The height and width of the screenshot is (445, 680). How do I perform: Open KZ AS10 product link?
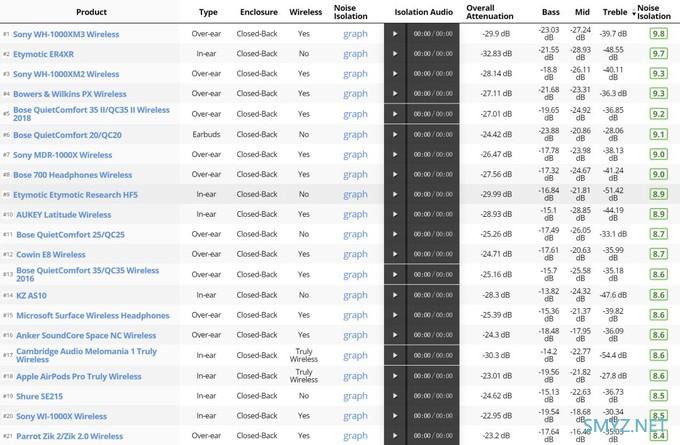tap(31, 296)
